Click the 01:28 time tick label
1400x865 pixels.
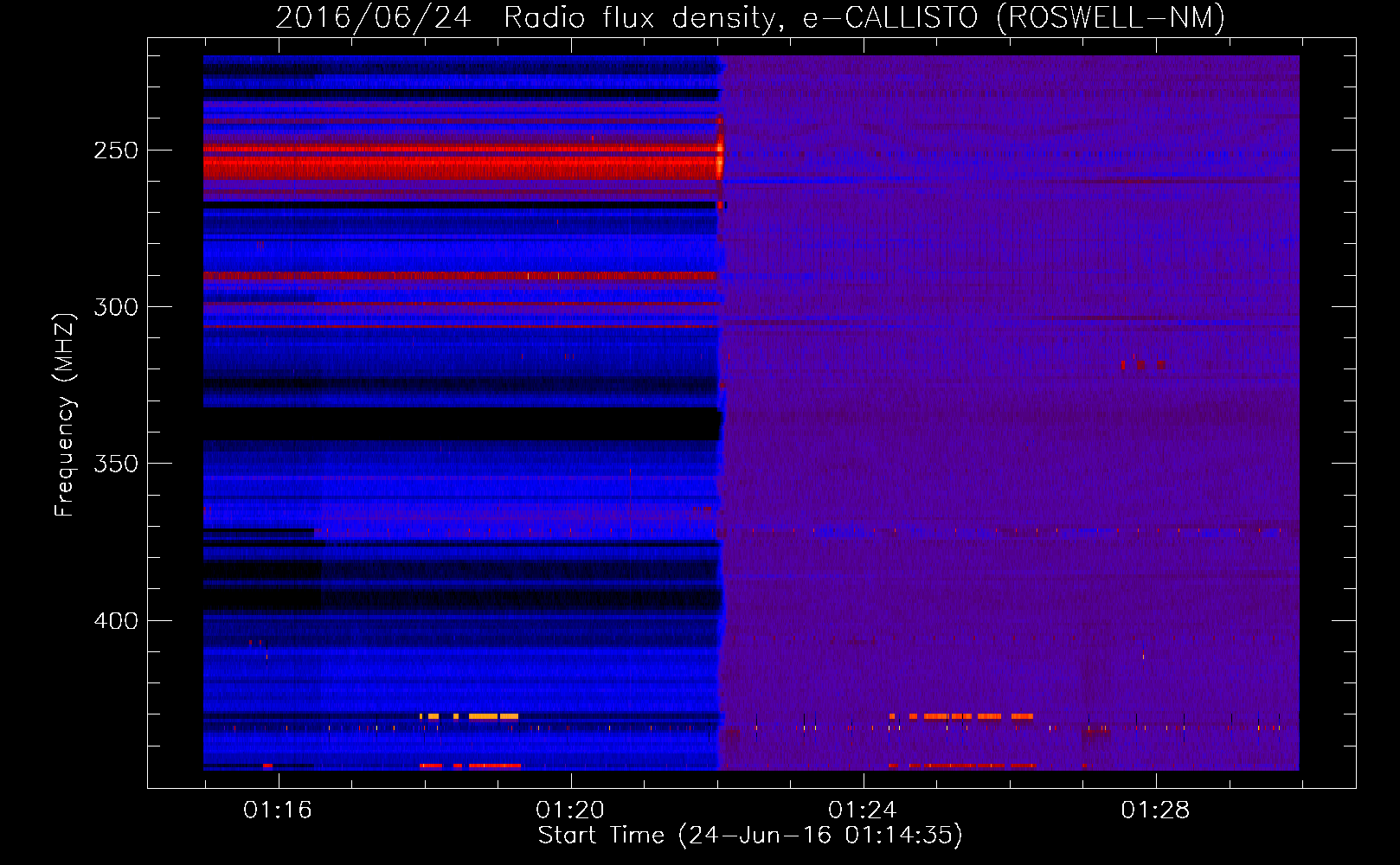pos(1155,810)
